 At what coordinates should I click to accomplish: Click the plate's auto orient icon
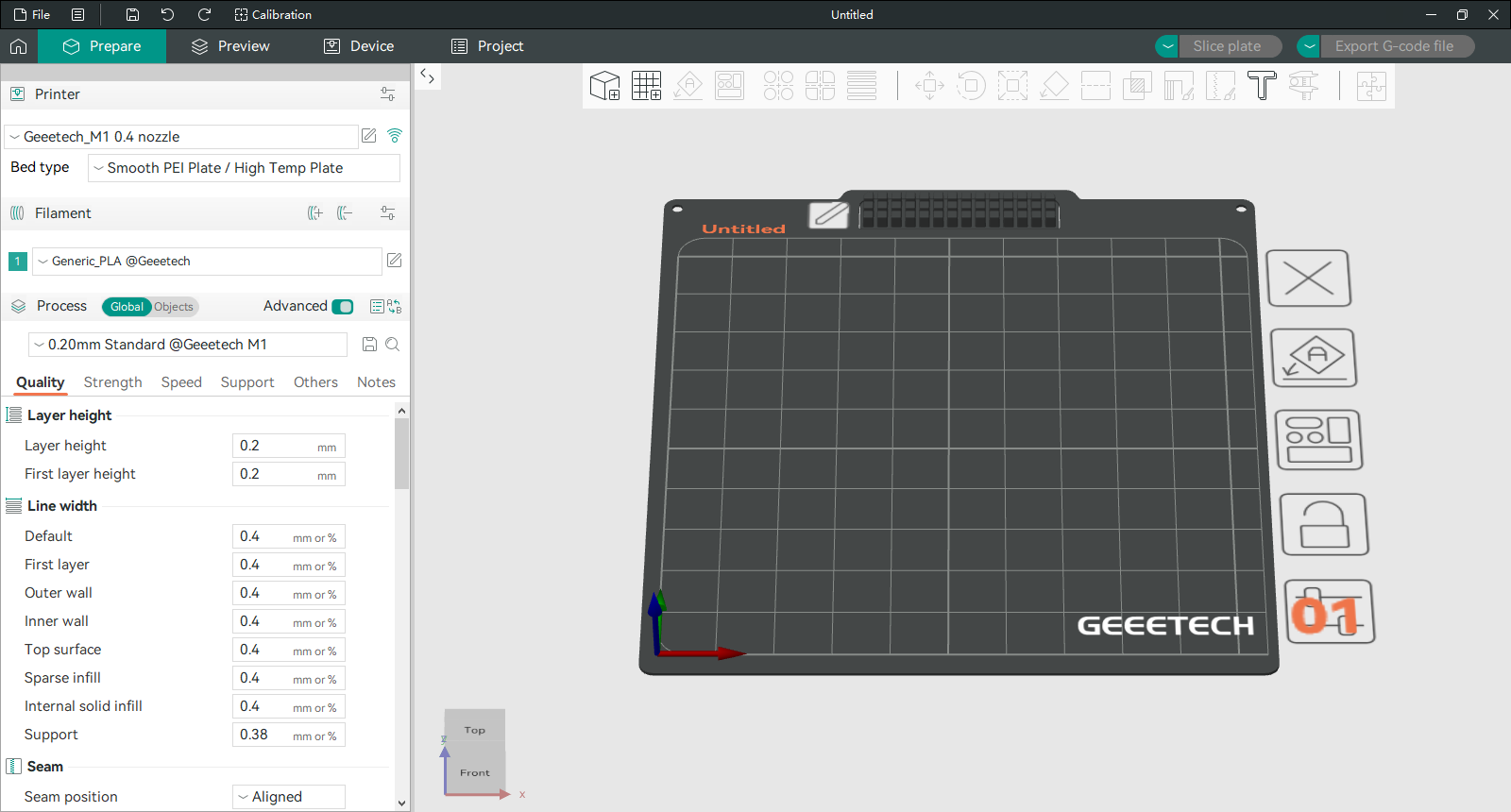1314,358
